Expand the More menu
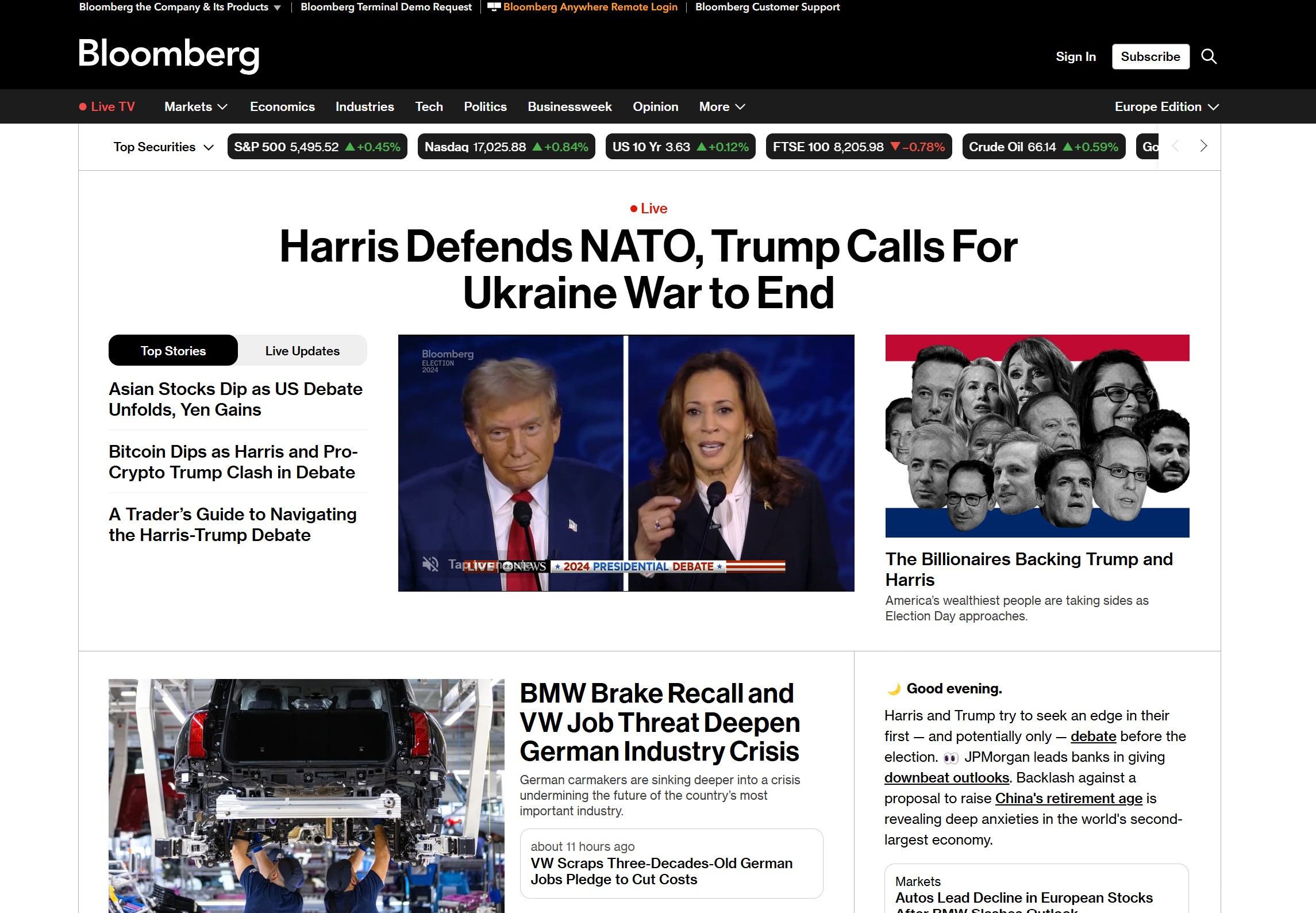This screenshot has width=1316, height=913. click(x=722, y=107)
